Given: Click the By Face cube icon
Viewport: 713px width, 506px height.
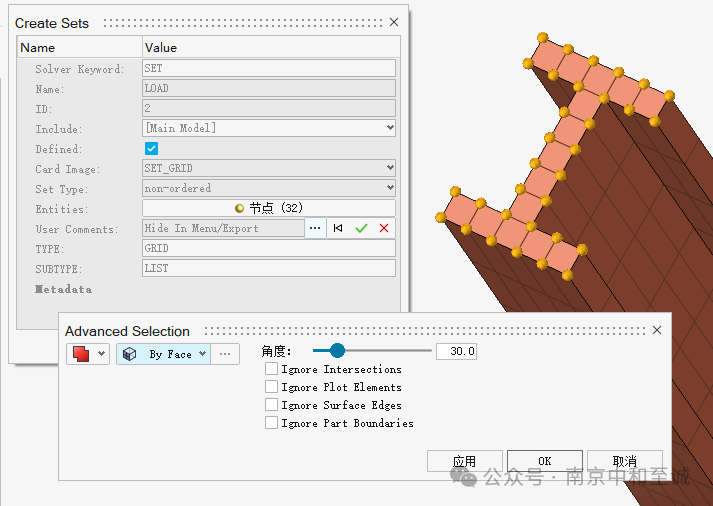Looking at the screenshot, I should (x=130, y=354).
